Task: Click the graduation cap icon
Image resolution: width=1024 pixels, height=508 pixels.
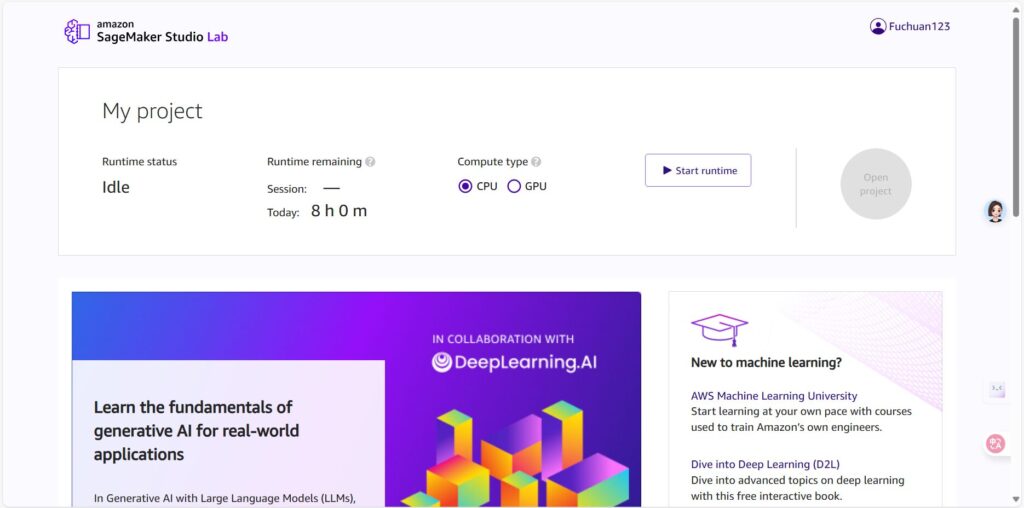Action: point(719,329)
